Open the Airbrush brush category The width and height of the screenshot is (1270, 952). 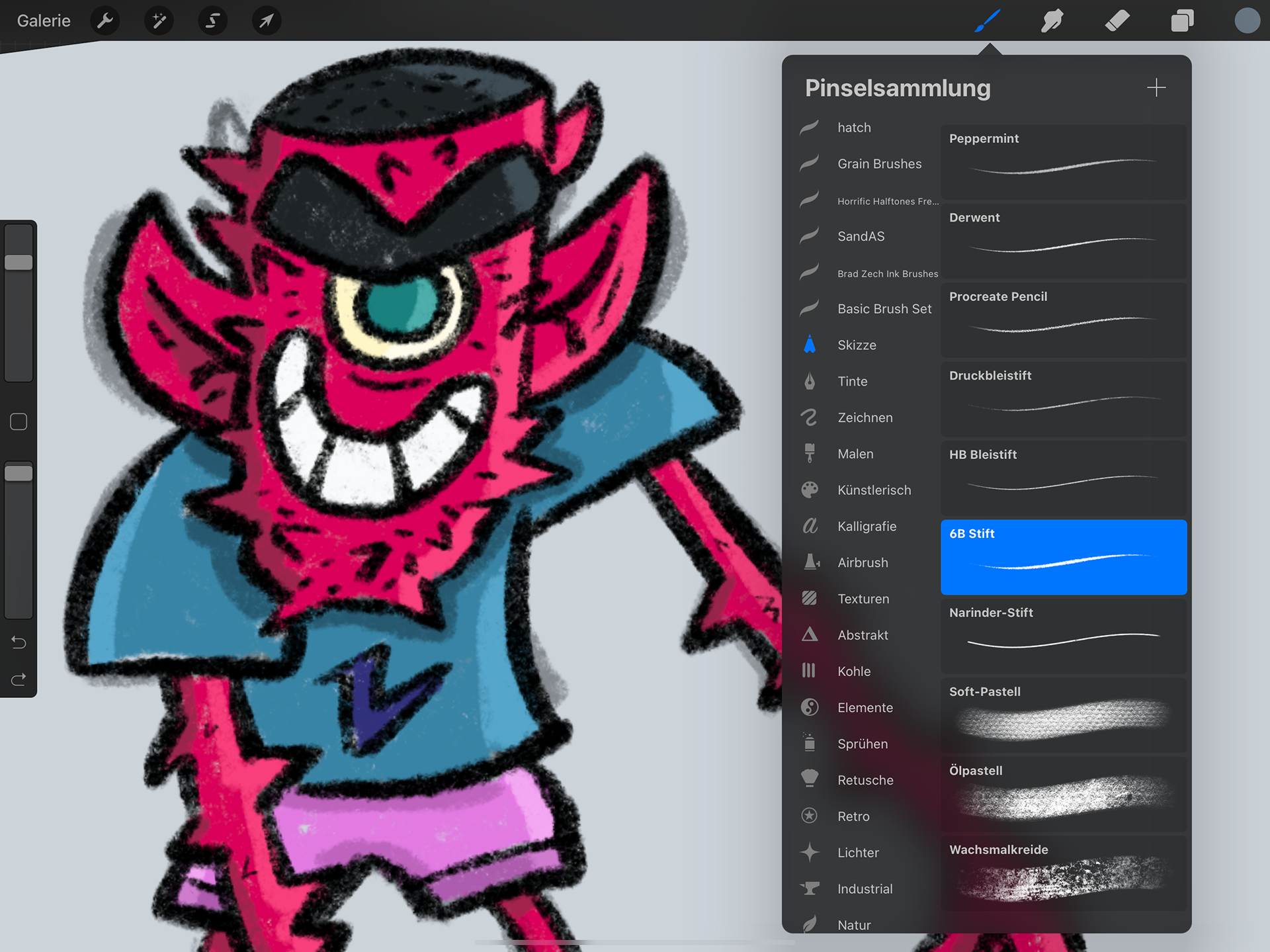[x=863, y=563]
